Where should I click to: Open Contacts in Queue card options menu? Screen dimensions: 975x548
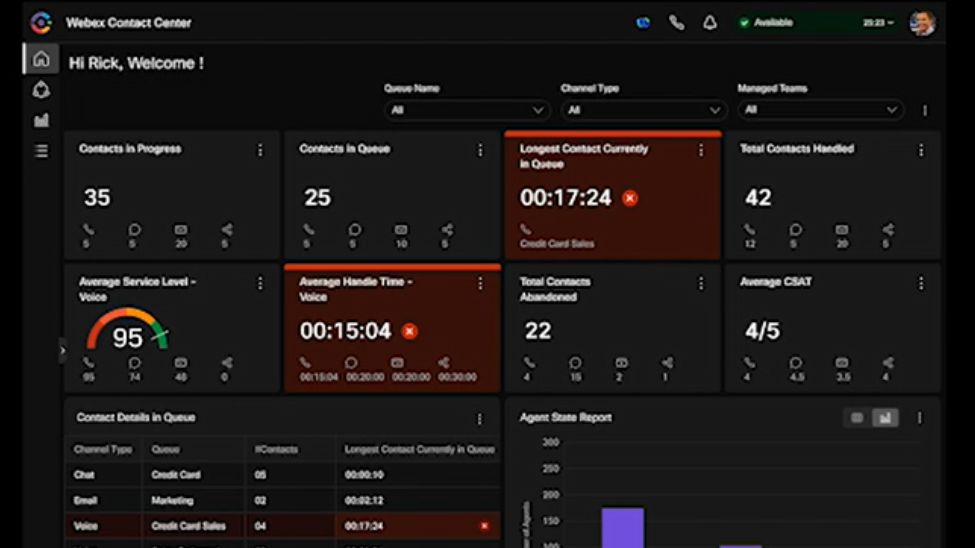pos(480,151)
